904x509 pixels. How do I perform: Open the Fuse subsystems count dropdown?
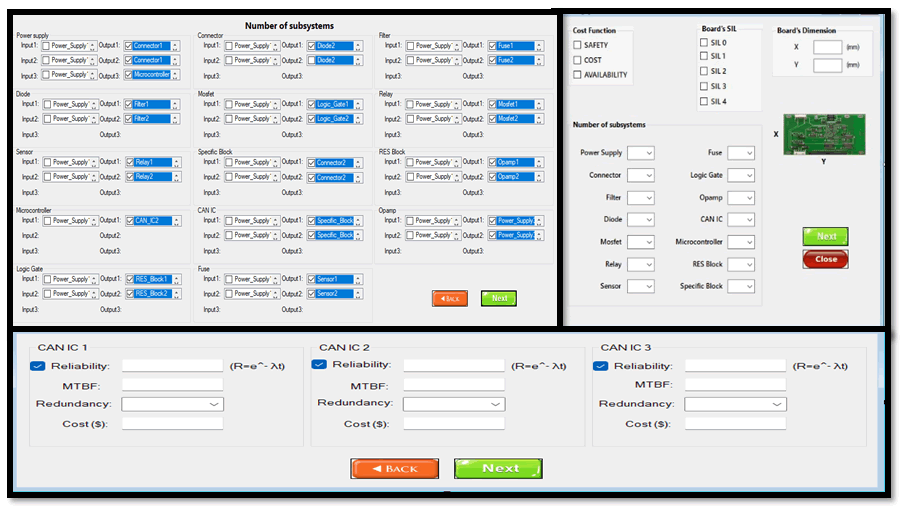[741, 152]
